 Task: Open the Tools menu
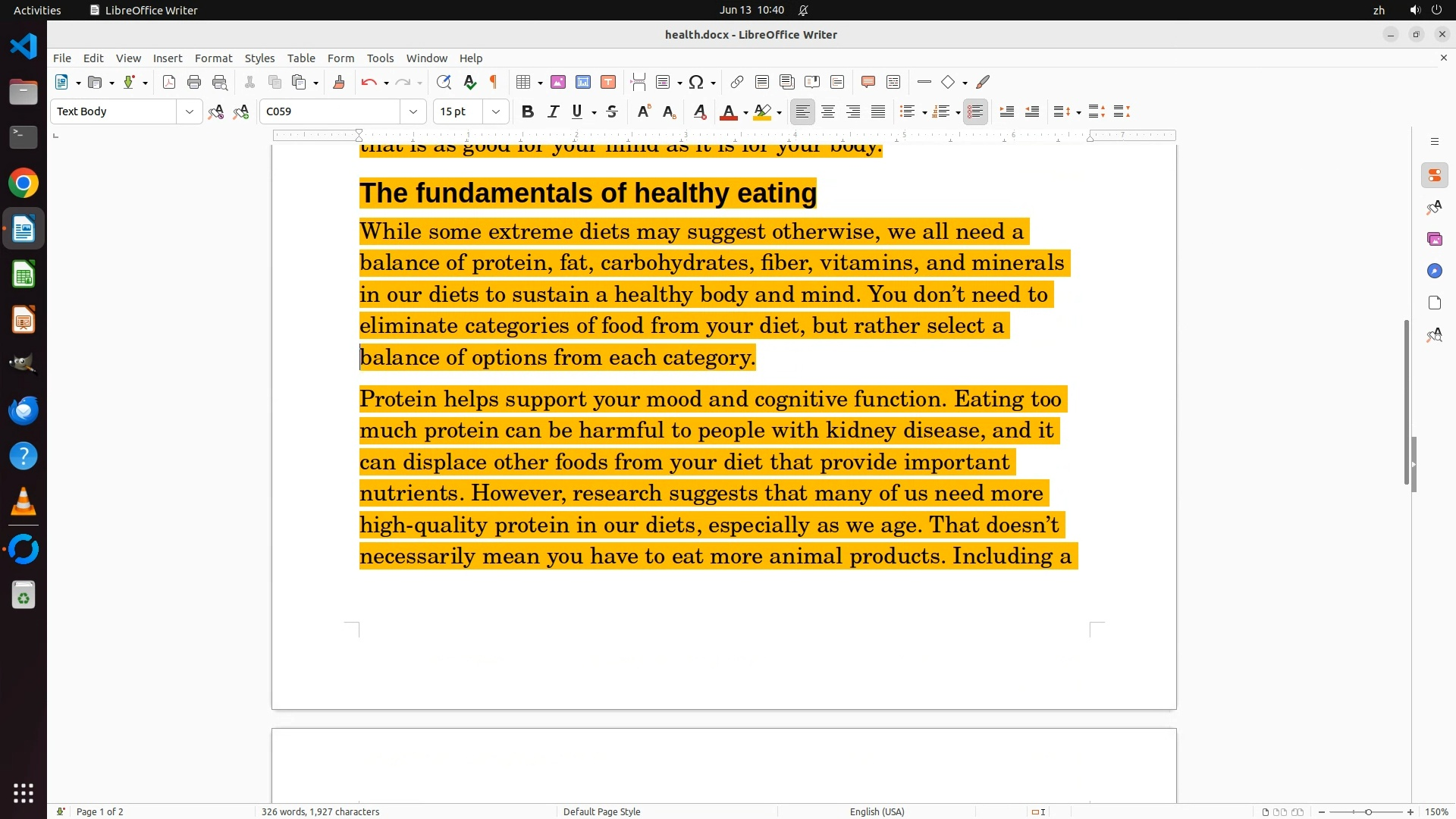click(x=380, y=58)
